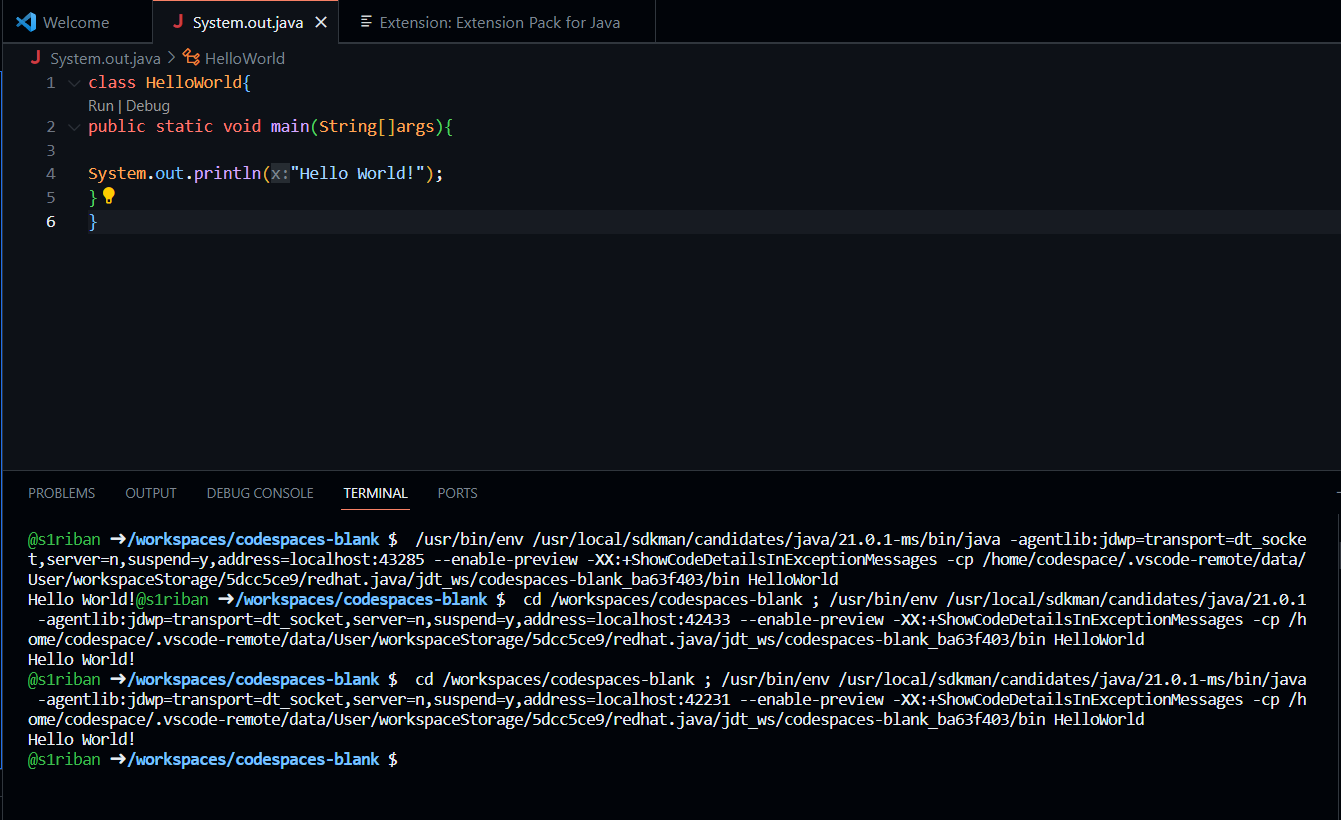Click the HelloWorld class name in code
The width and height of the screenshot is (1341, 820).
pos(194,82)
